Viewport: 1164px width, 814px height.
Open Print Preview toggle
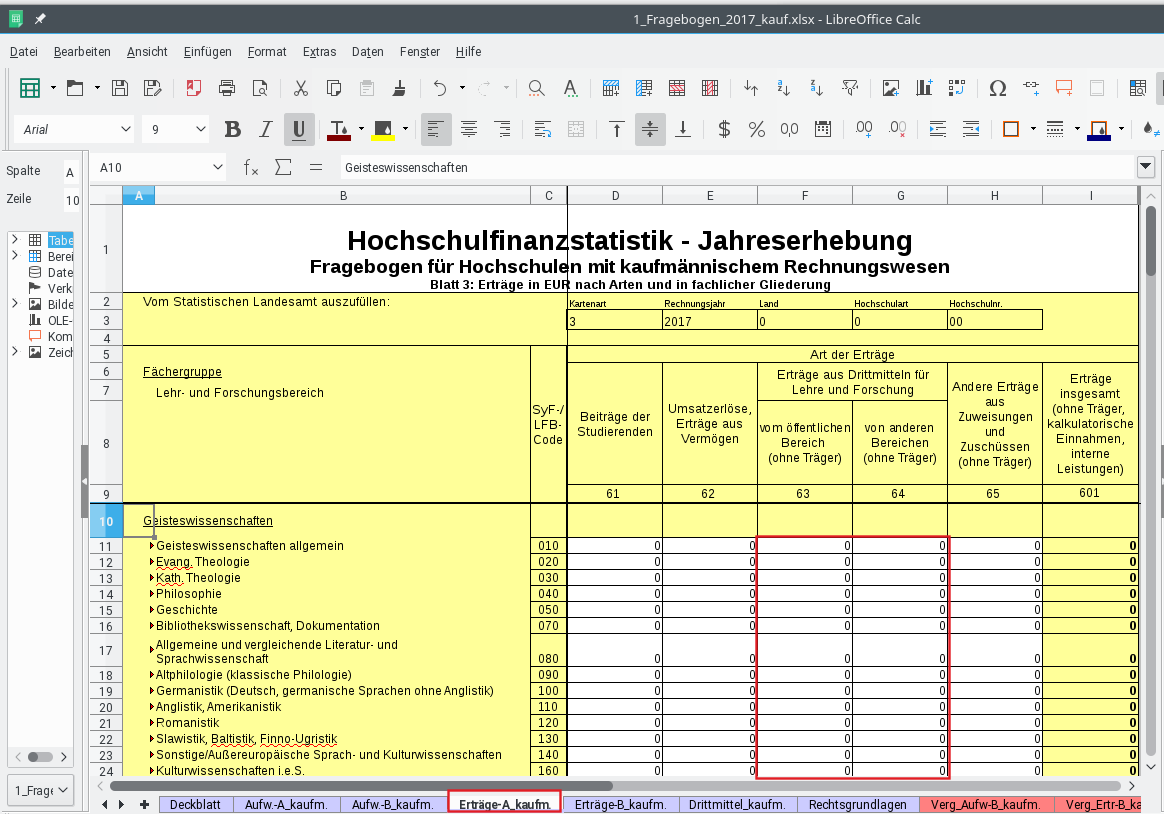260,88
